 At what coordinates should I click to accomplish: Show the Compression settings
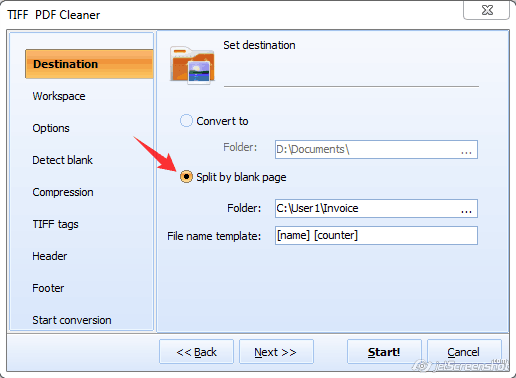click(x=63, y=192)
